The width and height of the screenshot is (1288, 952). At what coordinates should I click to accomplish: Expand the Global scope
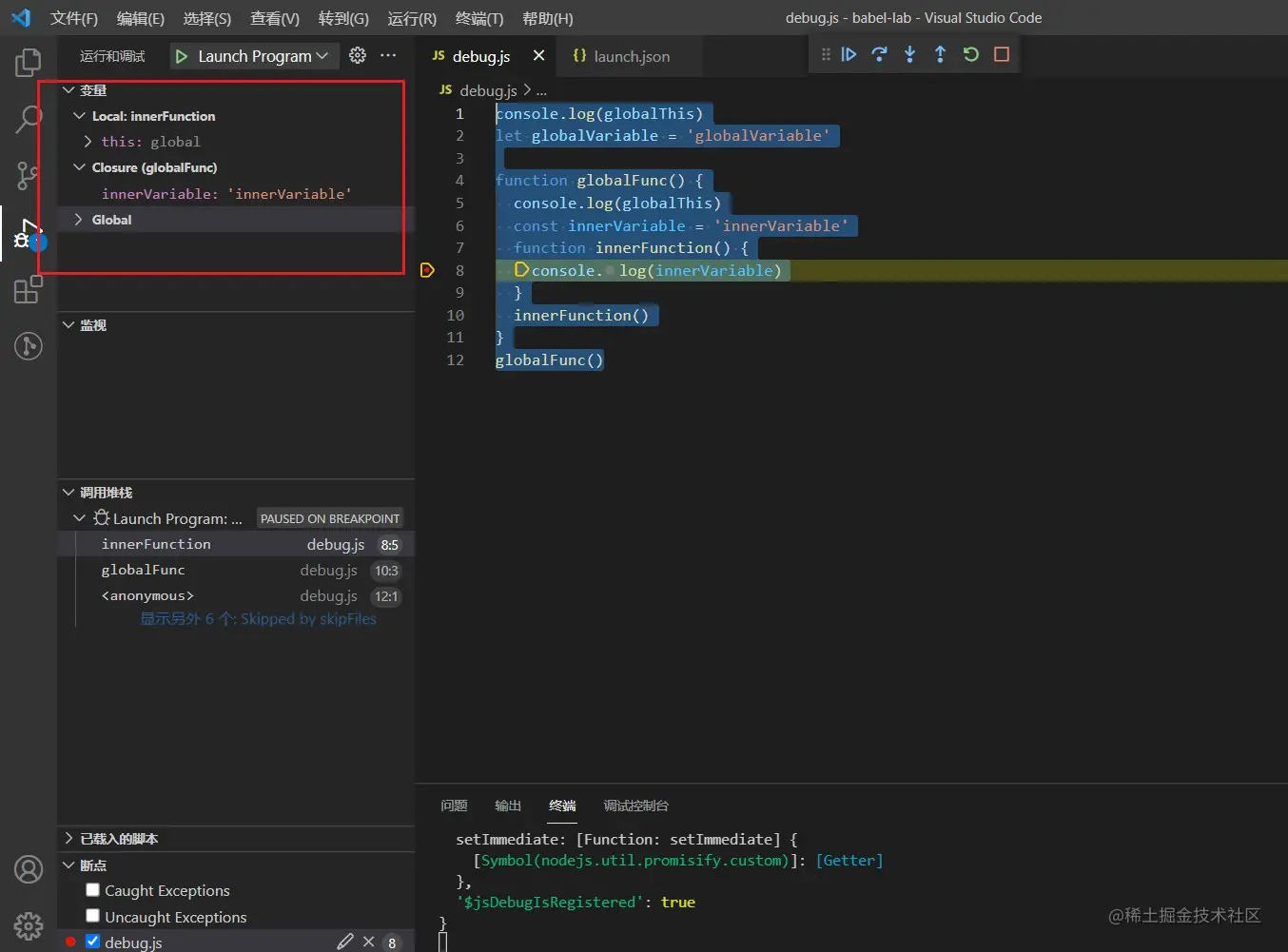[79, 220]
